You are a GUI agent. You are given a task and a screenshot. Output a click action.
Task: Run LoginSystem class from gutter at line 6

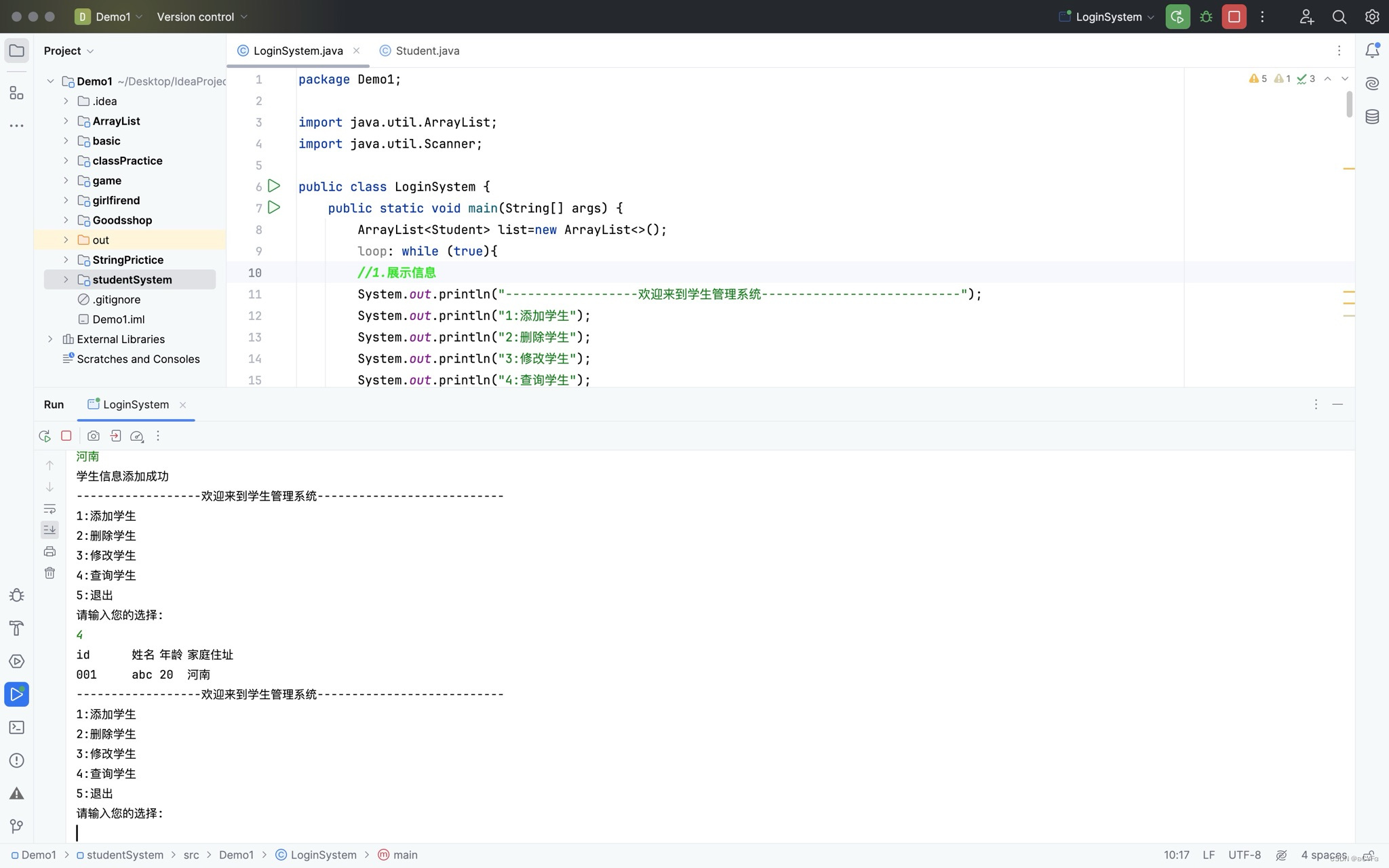point(274,186)
